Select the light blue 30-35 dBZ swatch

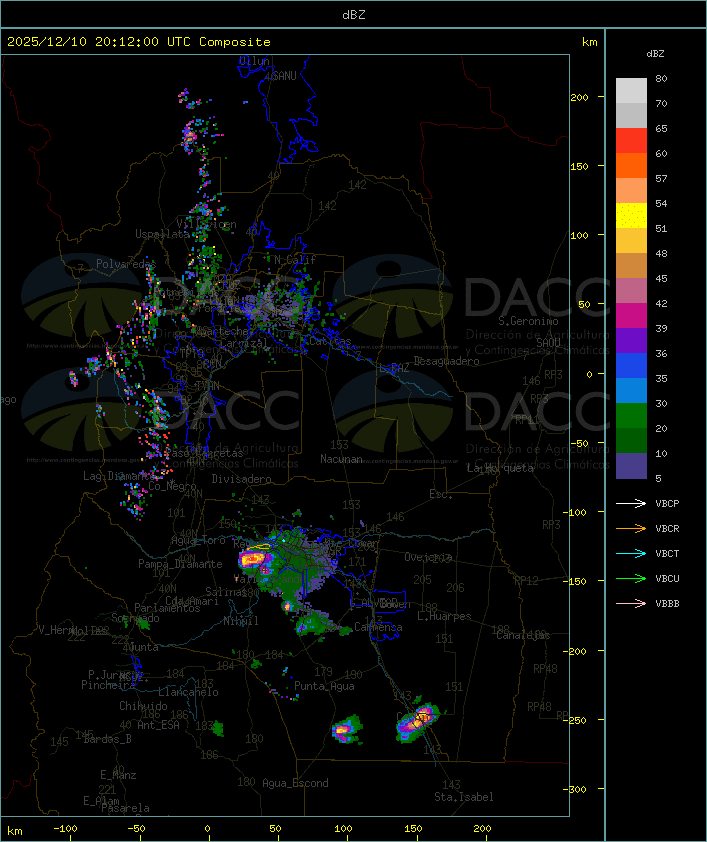(631, 390)
